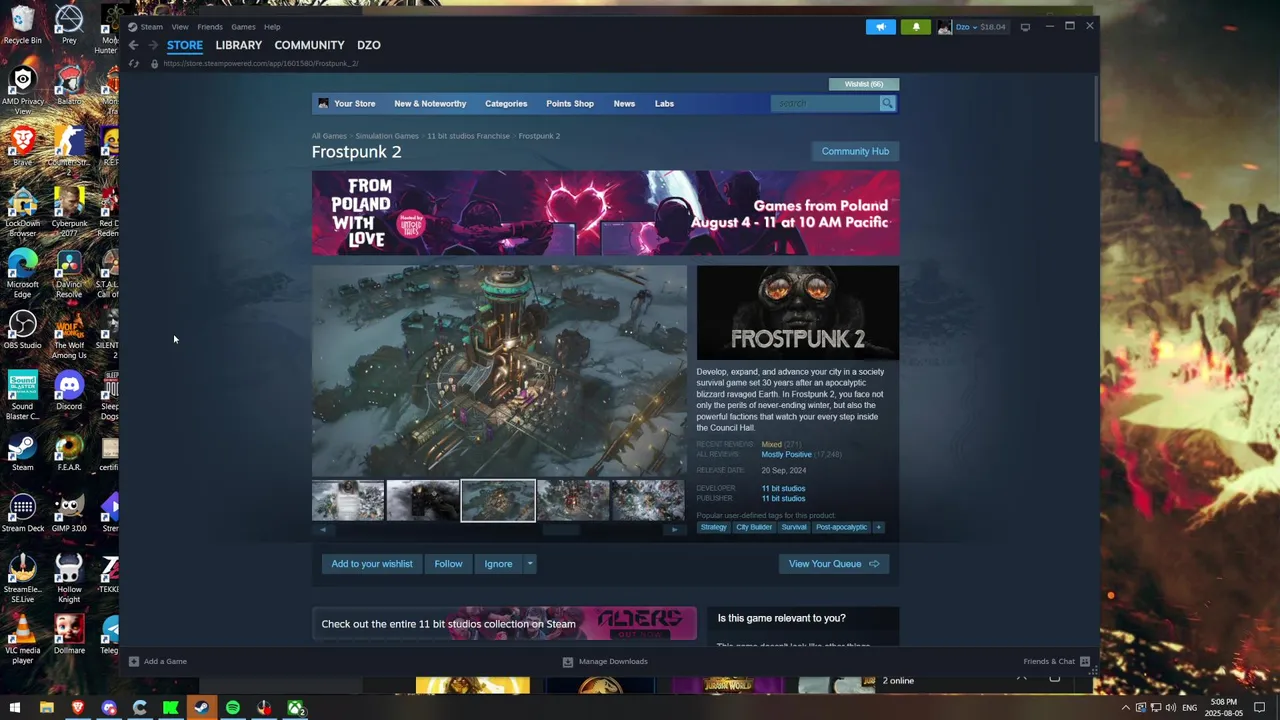Open the New & Noteworthy menu
1280x720 pixels.
(430, 104)
